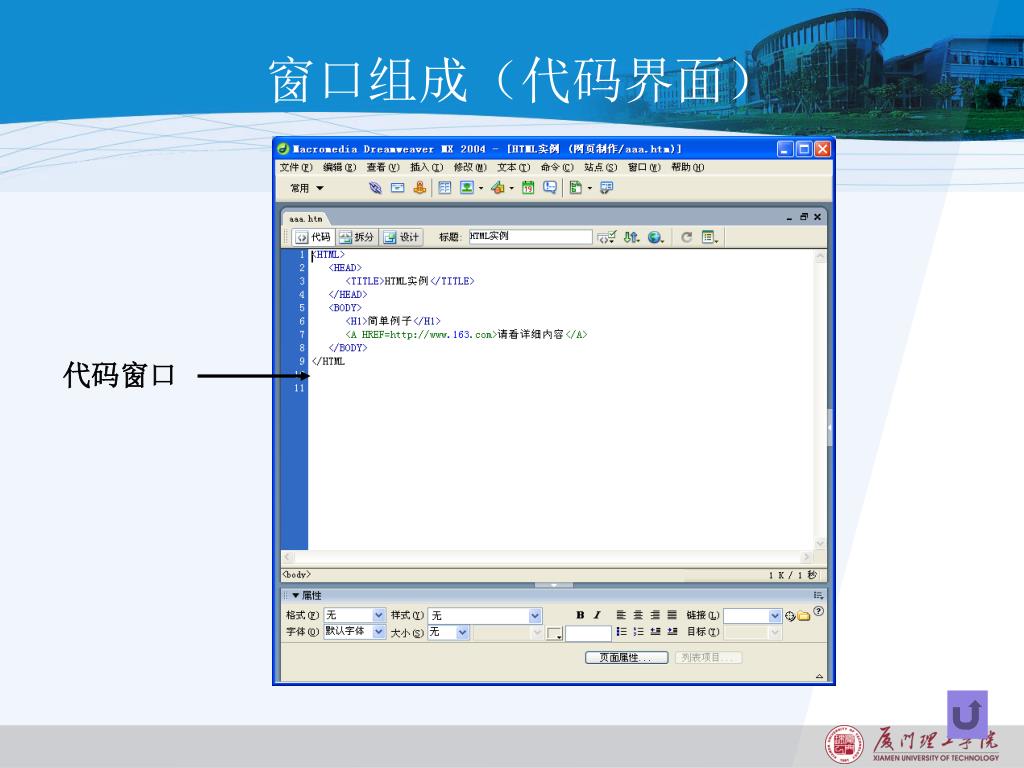Click the Email Link insert icon
1024x768 pixels.
pyautogui.click(x=397, y=188)
